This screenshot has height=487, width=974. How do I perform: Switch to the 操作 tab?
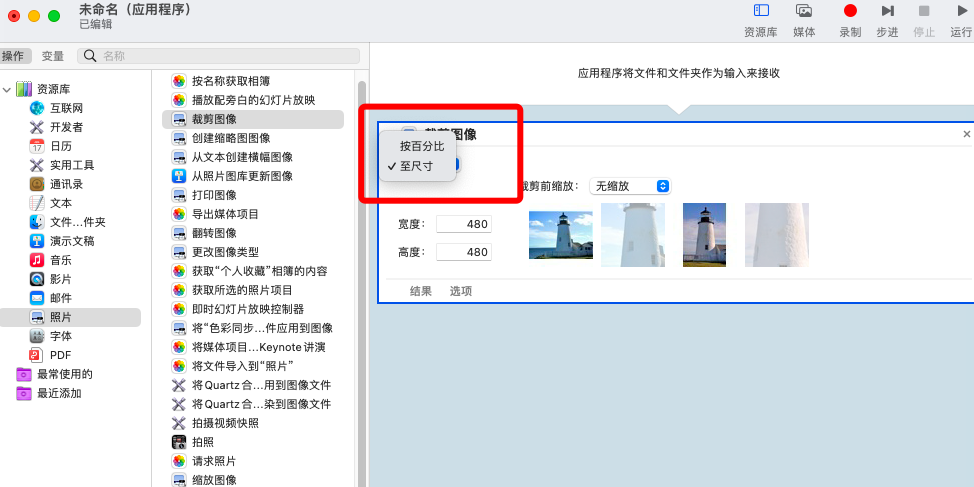[x=13, y=56]
